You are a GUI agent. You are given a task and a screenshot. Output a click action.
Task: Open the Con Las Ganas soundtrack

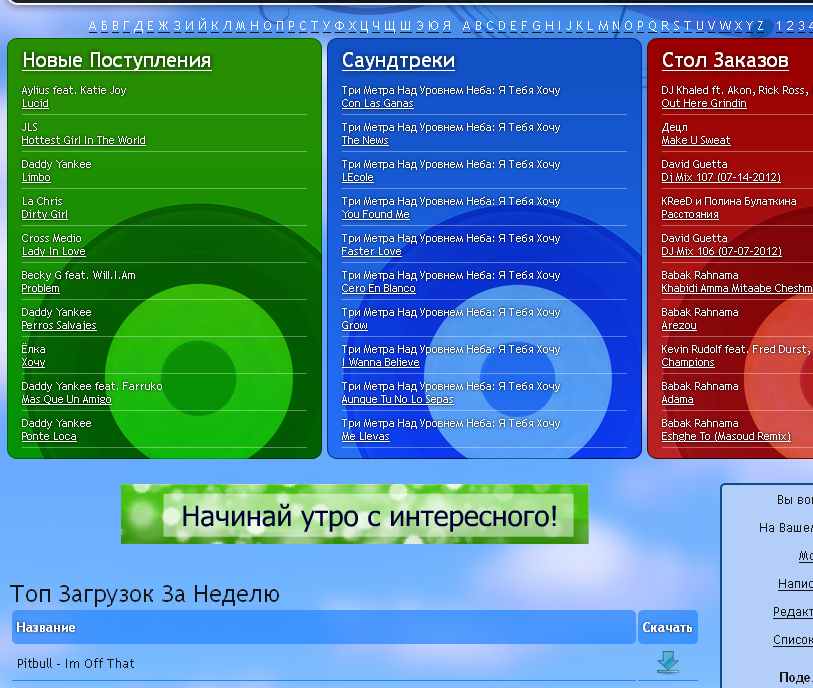pos(377,104)
